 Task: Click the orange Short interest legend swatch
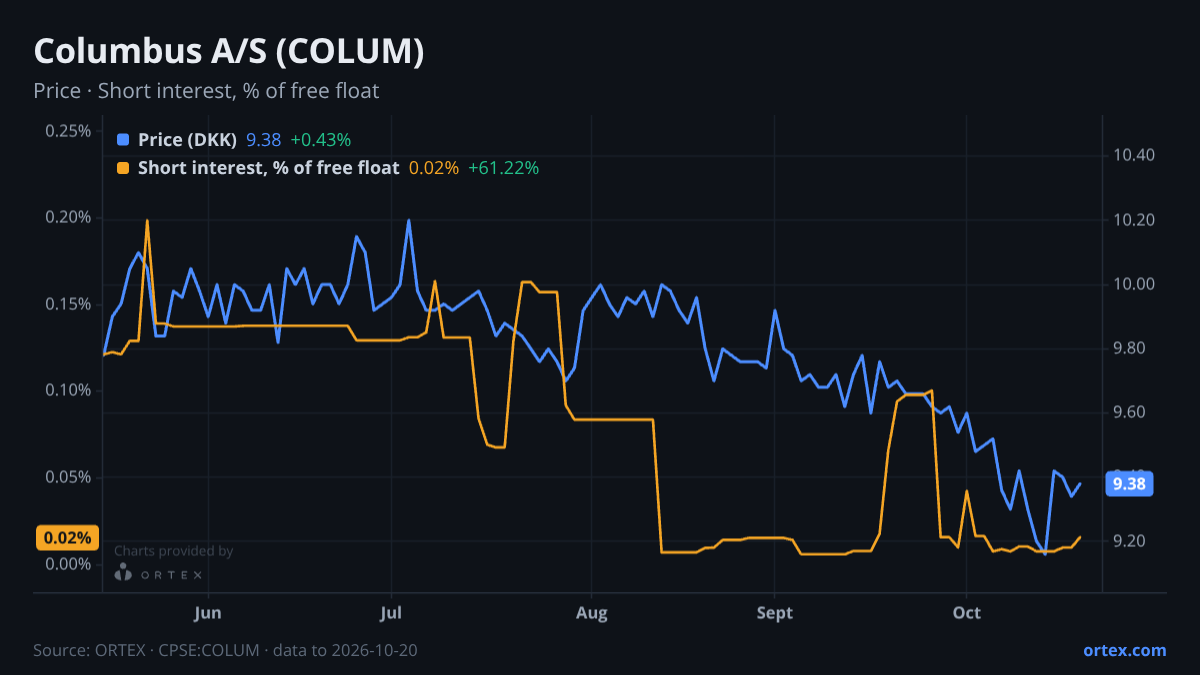[123, 168]
